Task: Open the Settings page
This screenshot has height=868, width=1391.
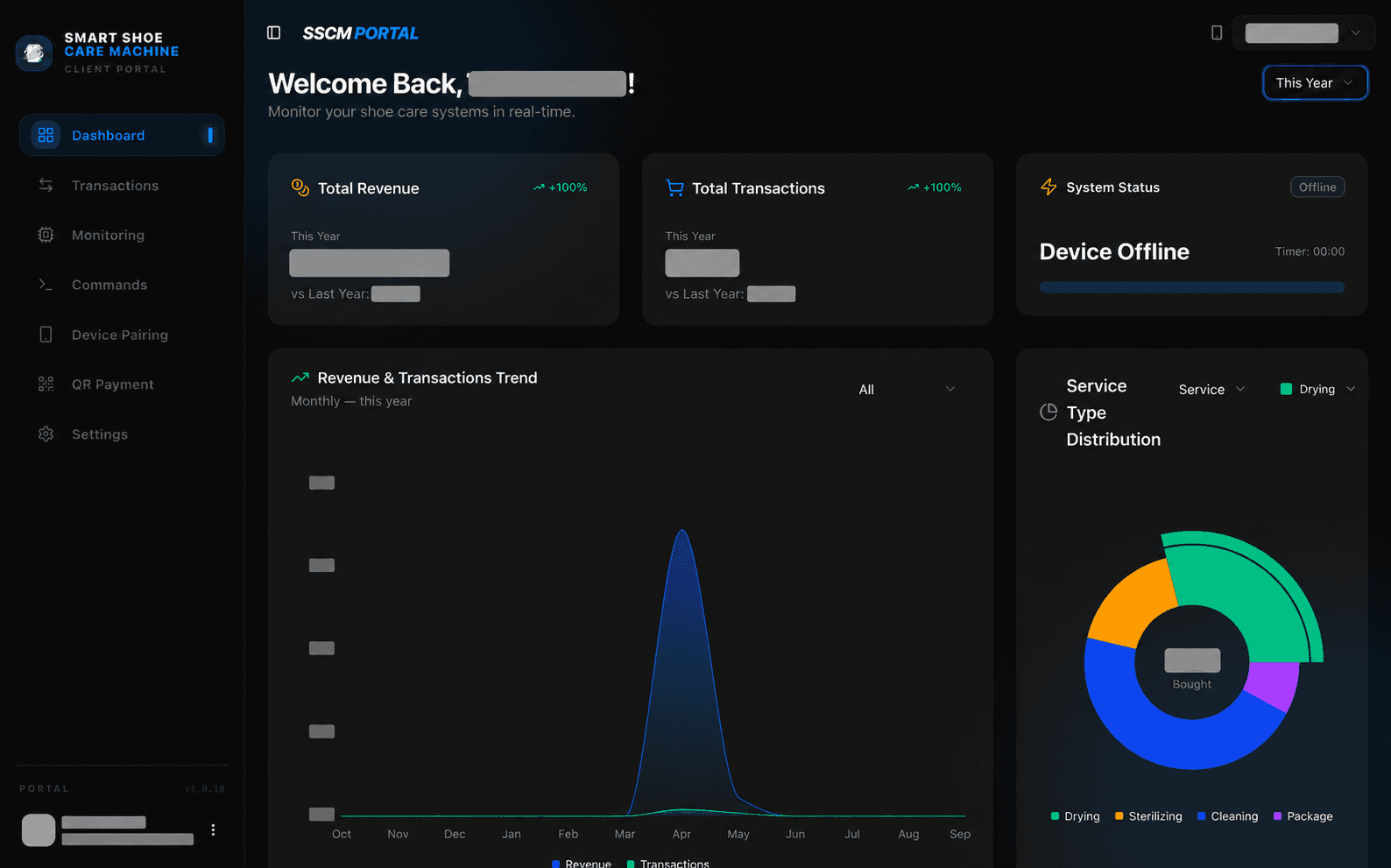Action: [x=122, y=434]
